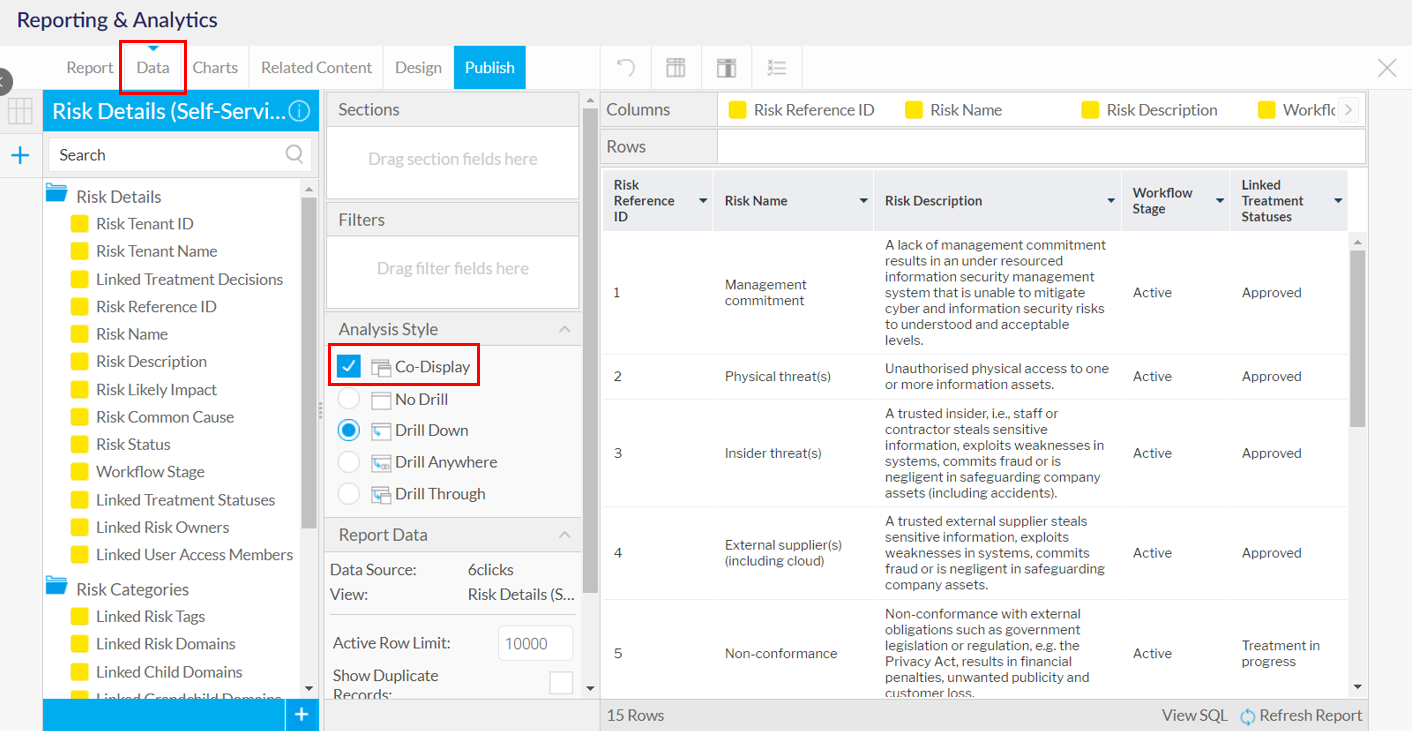The height and width of the screenshot is (731, 1412).
Task: Click the grid table icon on left sidebar
Action: (x=20, y=111)
